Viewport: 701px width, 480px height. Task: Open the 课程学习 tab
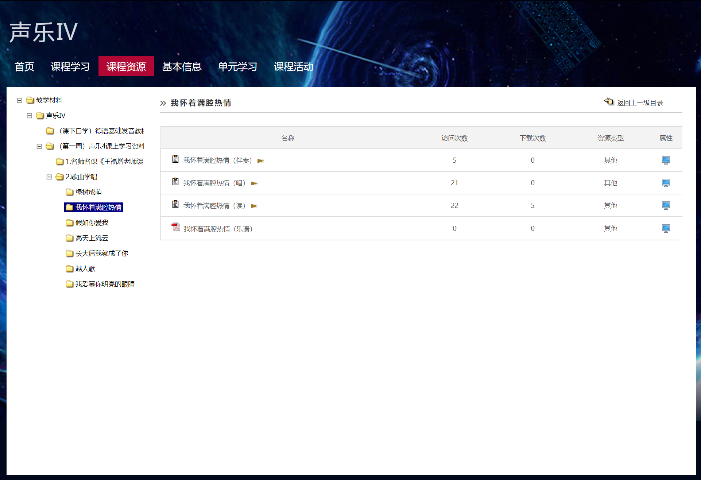70,67
